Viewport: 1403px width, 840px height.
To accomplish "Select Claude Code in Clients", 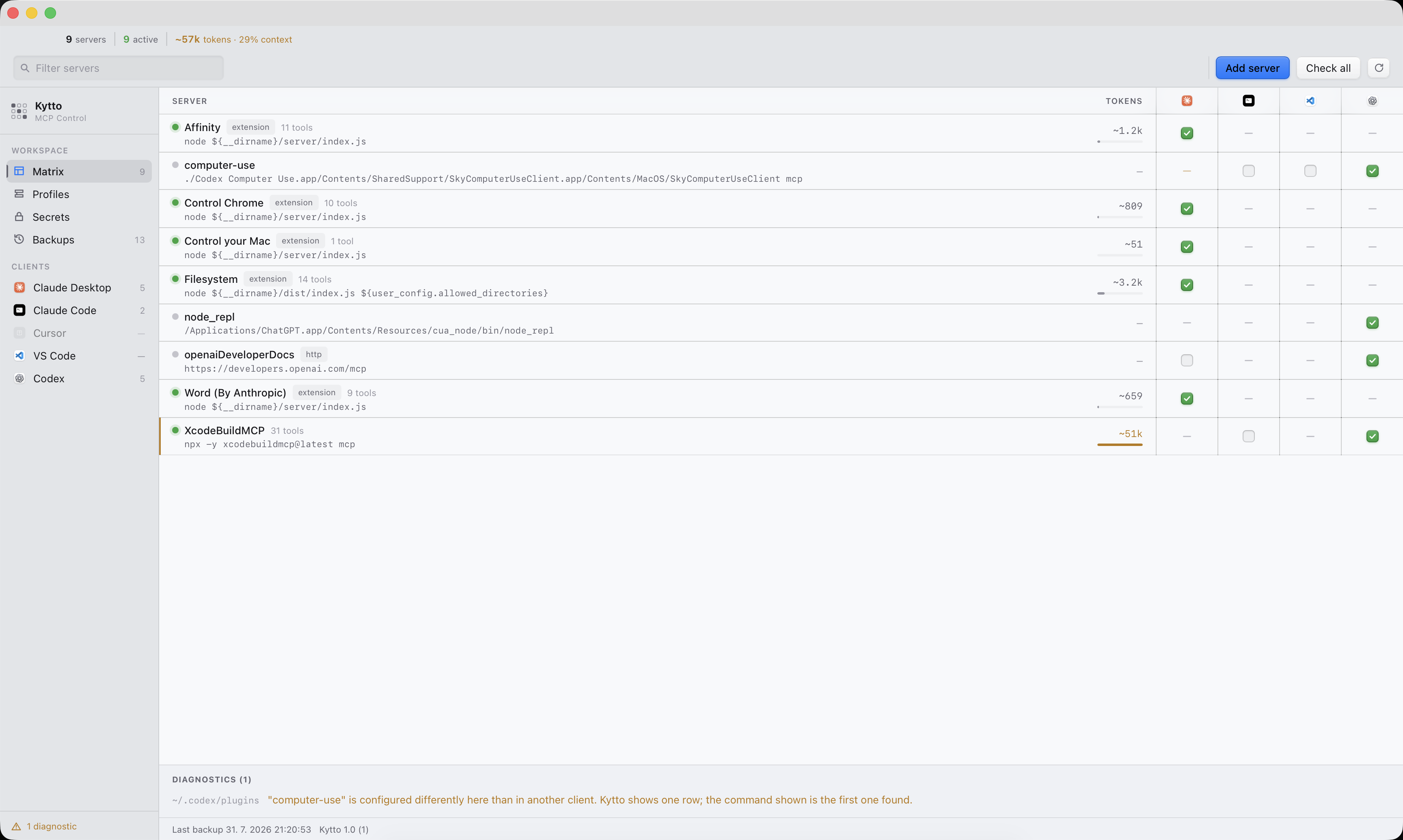I will coord(79,310).
